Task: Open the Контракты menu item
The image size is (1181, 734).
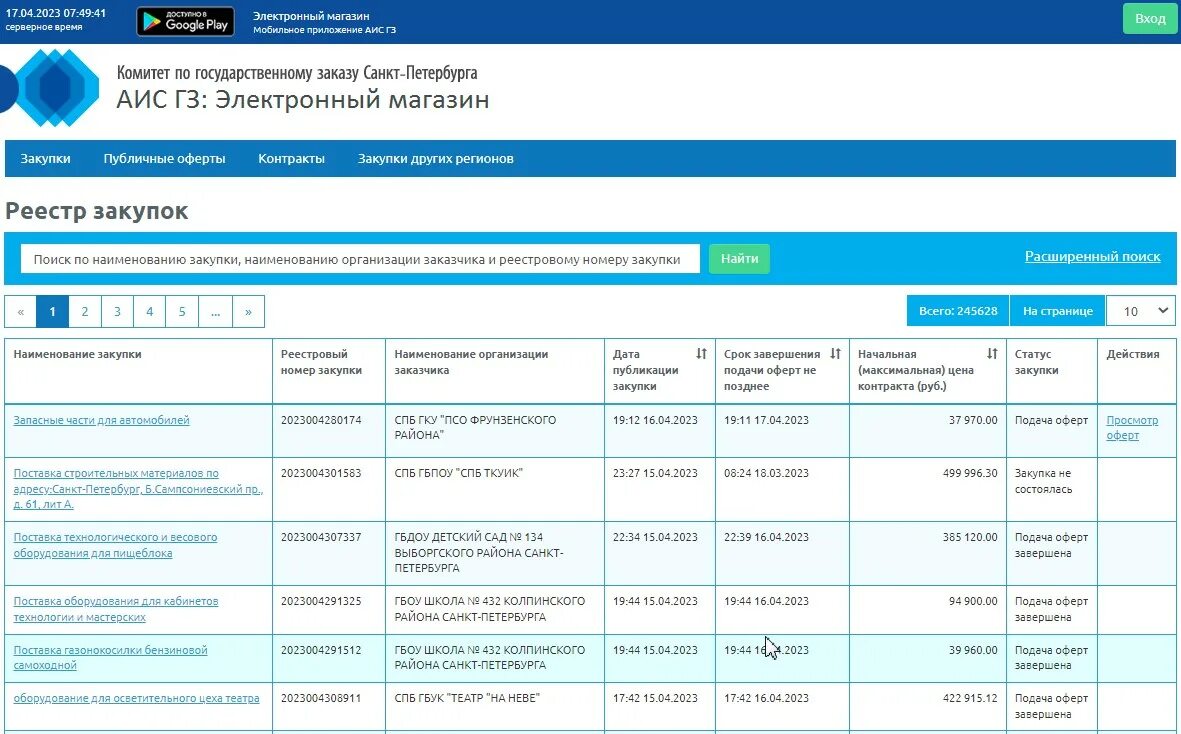Action: [x=291, y=159]
